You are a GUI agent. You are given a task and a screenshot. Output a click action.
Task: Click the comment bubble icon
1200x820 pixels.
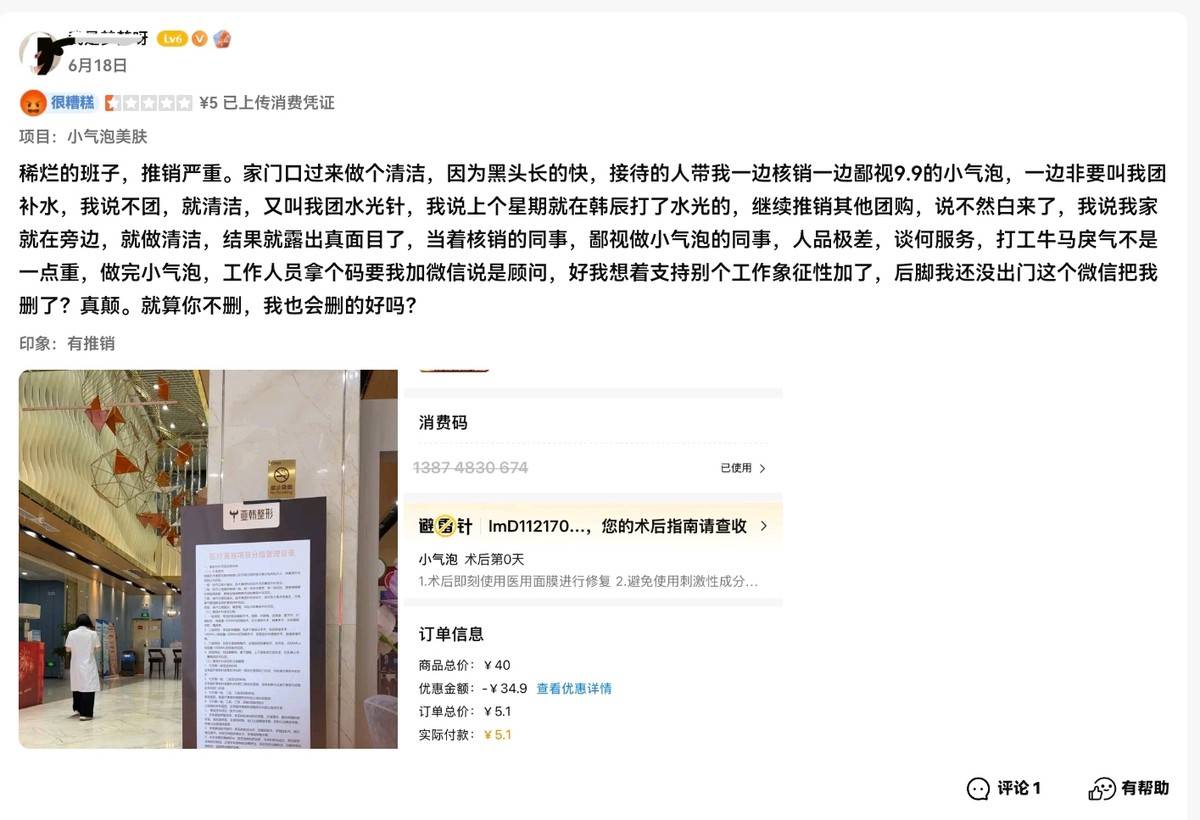tap(978, 788)
